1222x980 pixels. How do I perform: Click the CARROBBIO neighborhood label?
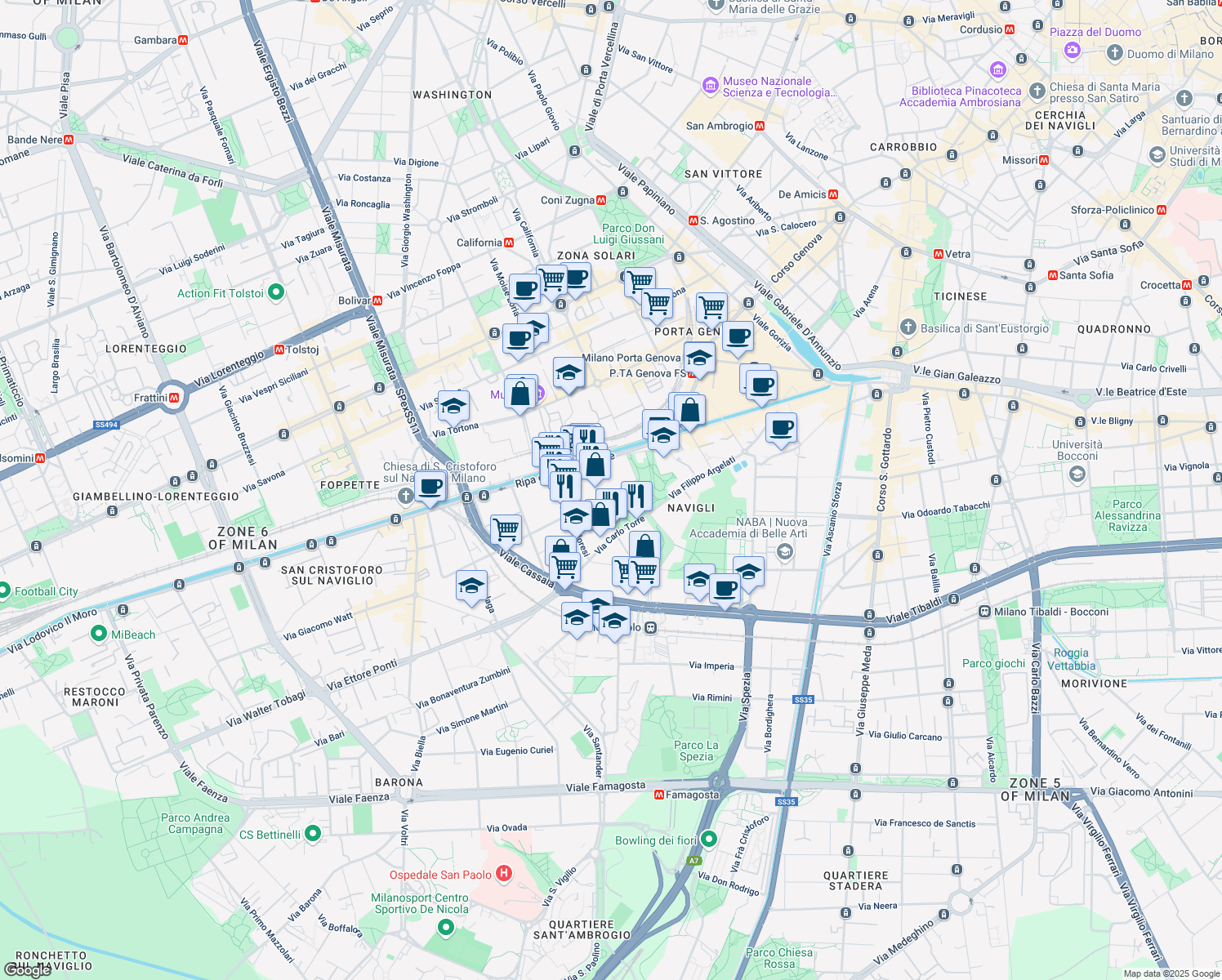click(x=903, y=148)
